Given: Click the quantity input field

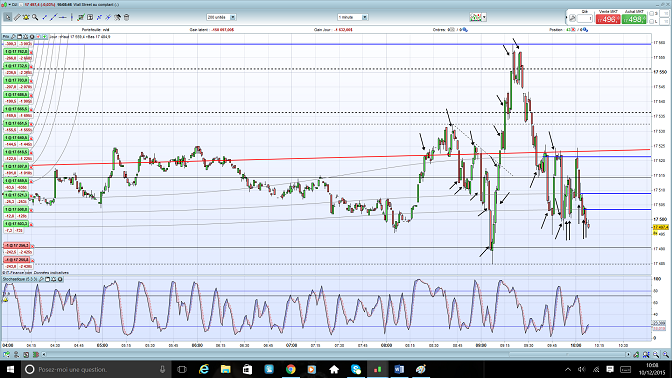Looking at the screenshot, I should click(x=585, y=18).
